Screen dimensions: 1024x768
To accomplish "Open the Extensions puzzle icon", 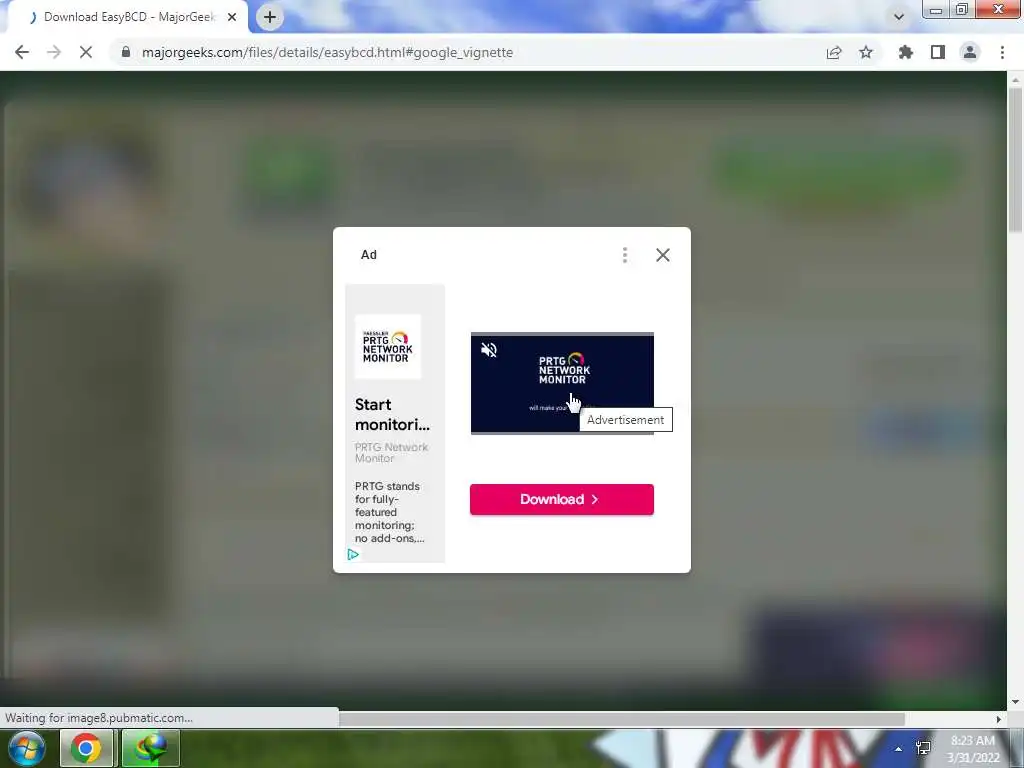I will tap(905, 52).
